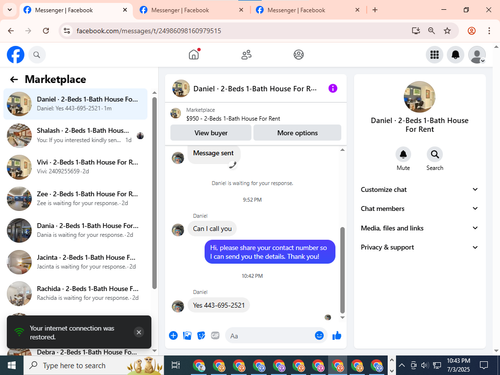
Task: Click the Facebook search magnifier icon
Action: (x=37, y=55)
